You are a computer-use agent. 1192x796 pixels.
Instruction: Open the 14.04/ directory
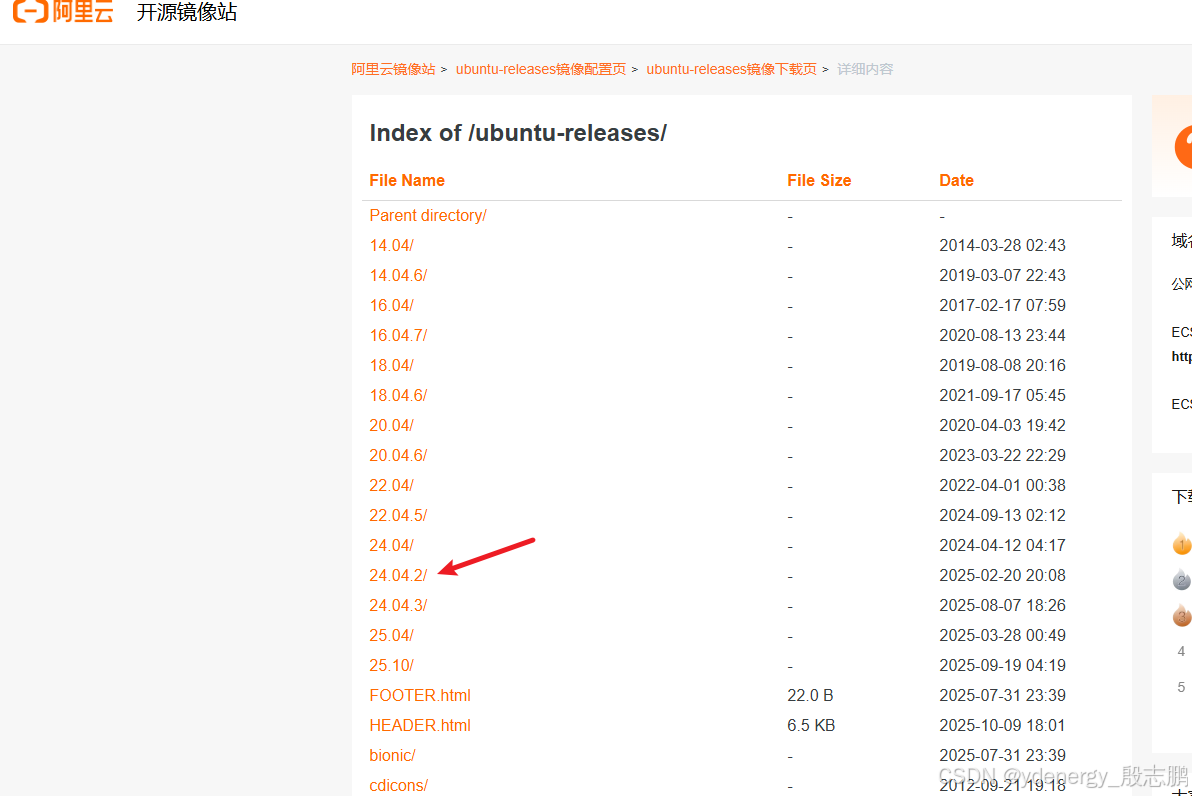392,246
